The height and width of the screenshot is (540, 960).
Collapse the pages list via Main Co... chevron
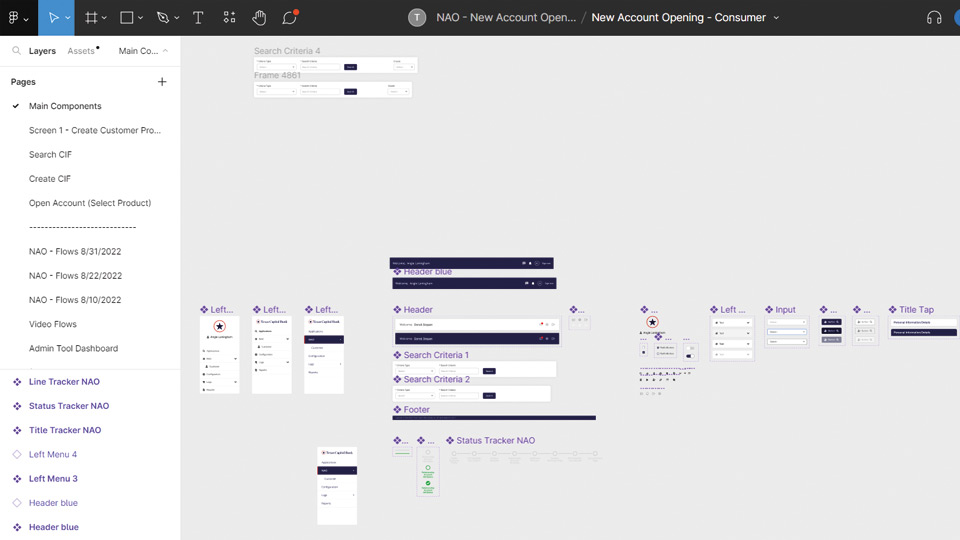click(165, 51)
